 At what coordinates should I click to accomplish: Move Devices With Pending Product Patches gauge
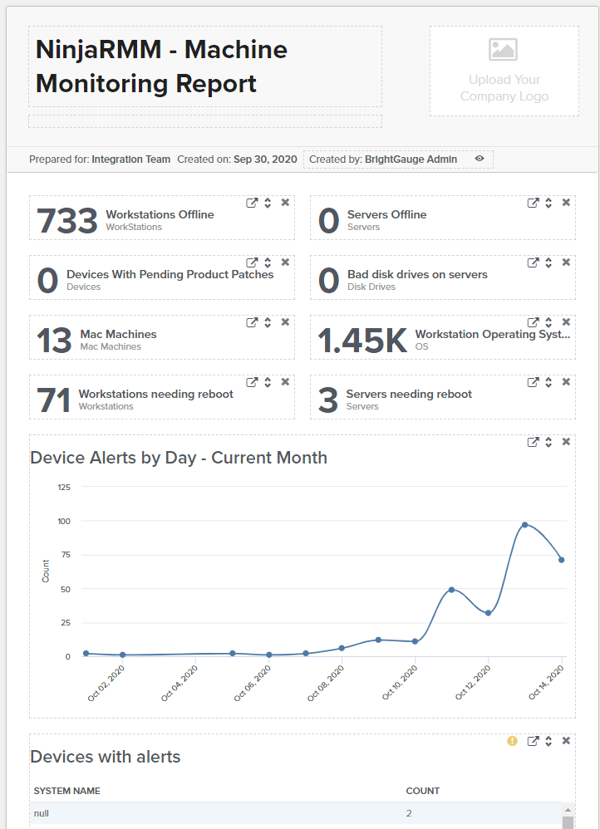[268, 262]
